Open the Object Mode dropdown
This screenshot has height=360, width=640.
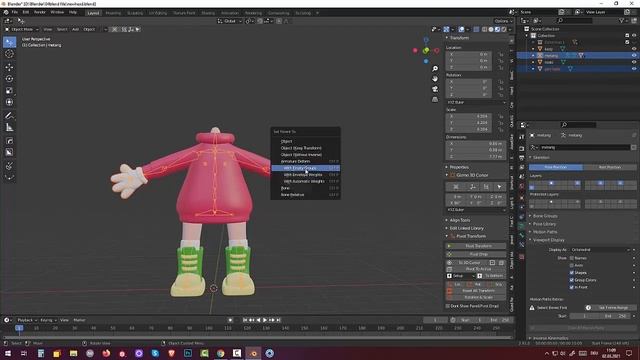[22, 29]
